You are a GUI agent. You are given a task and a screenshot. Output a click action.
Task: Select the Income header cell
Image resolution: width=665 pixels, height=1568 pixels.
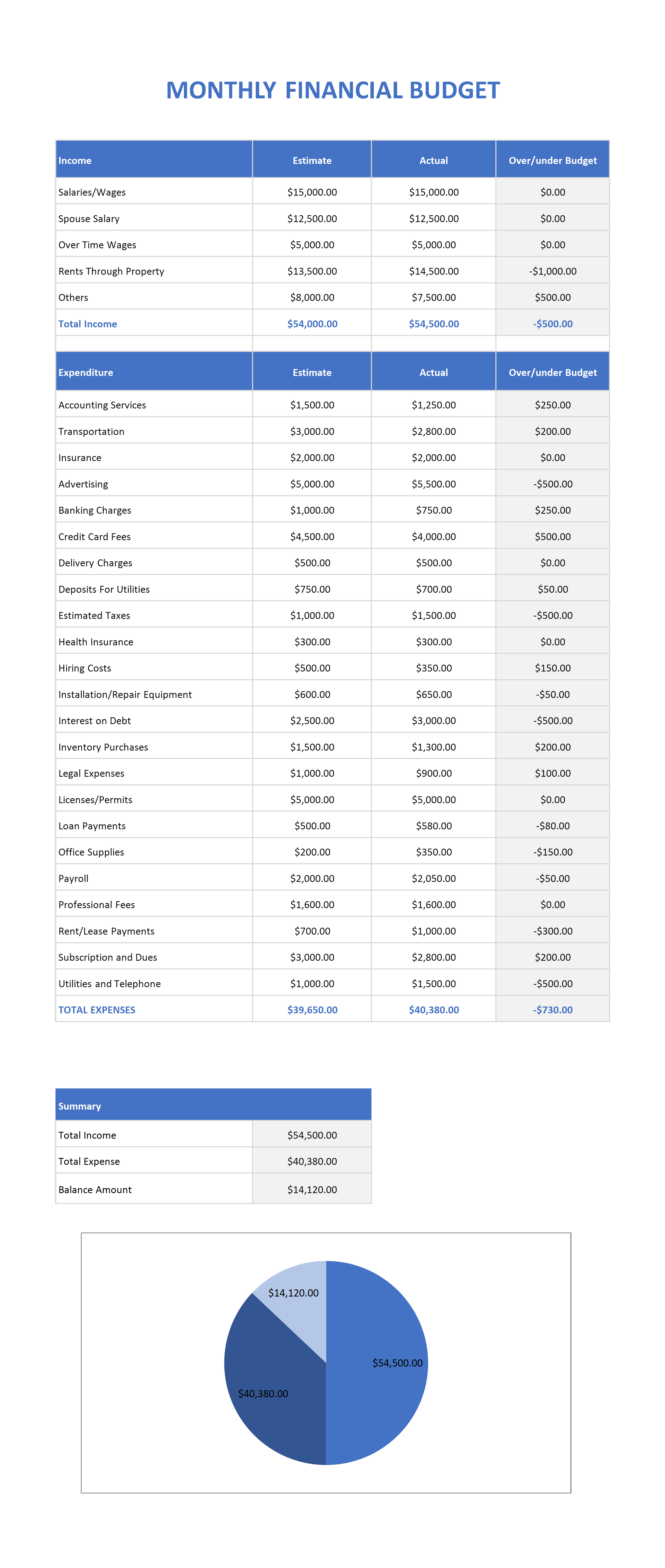pyautogui.click(x=154, y=159)
